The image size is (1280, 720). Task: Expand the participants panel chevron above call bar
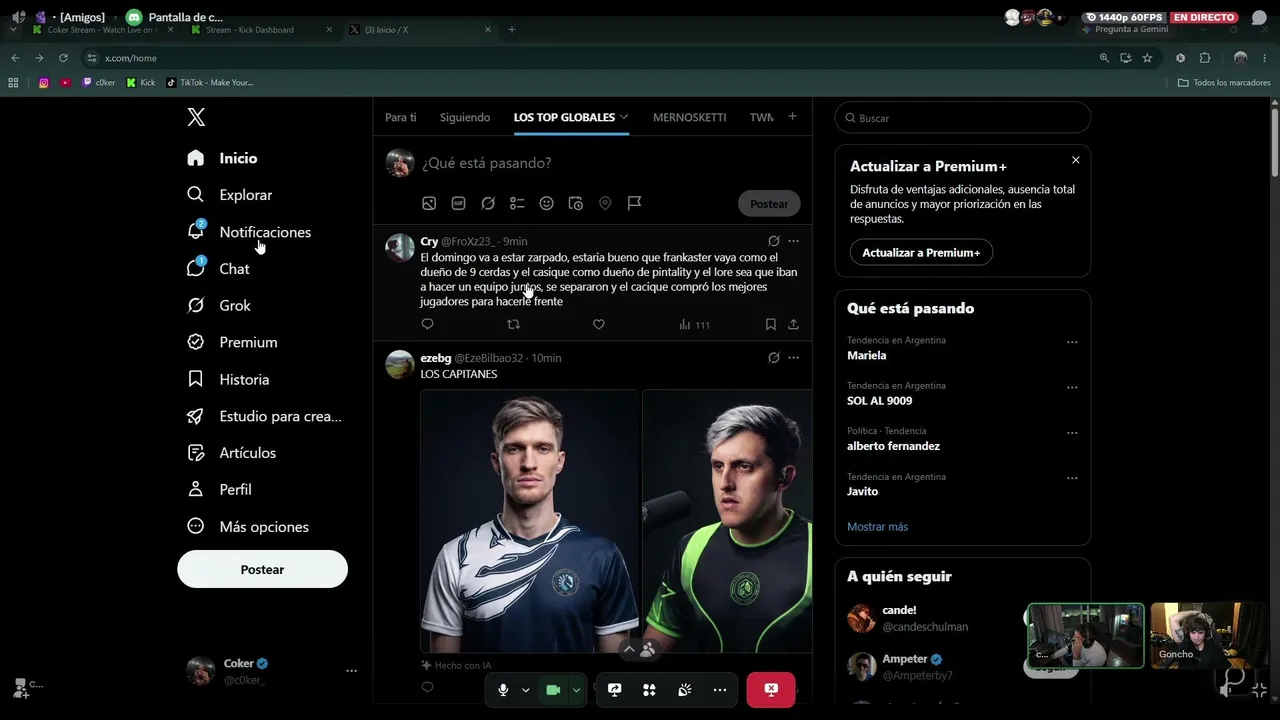pyautogui.click(x=629, y=649)
